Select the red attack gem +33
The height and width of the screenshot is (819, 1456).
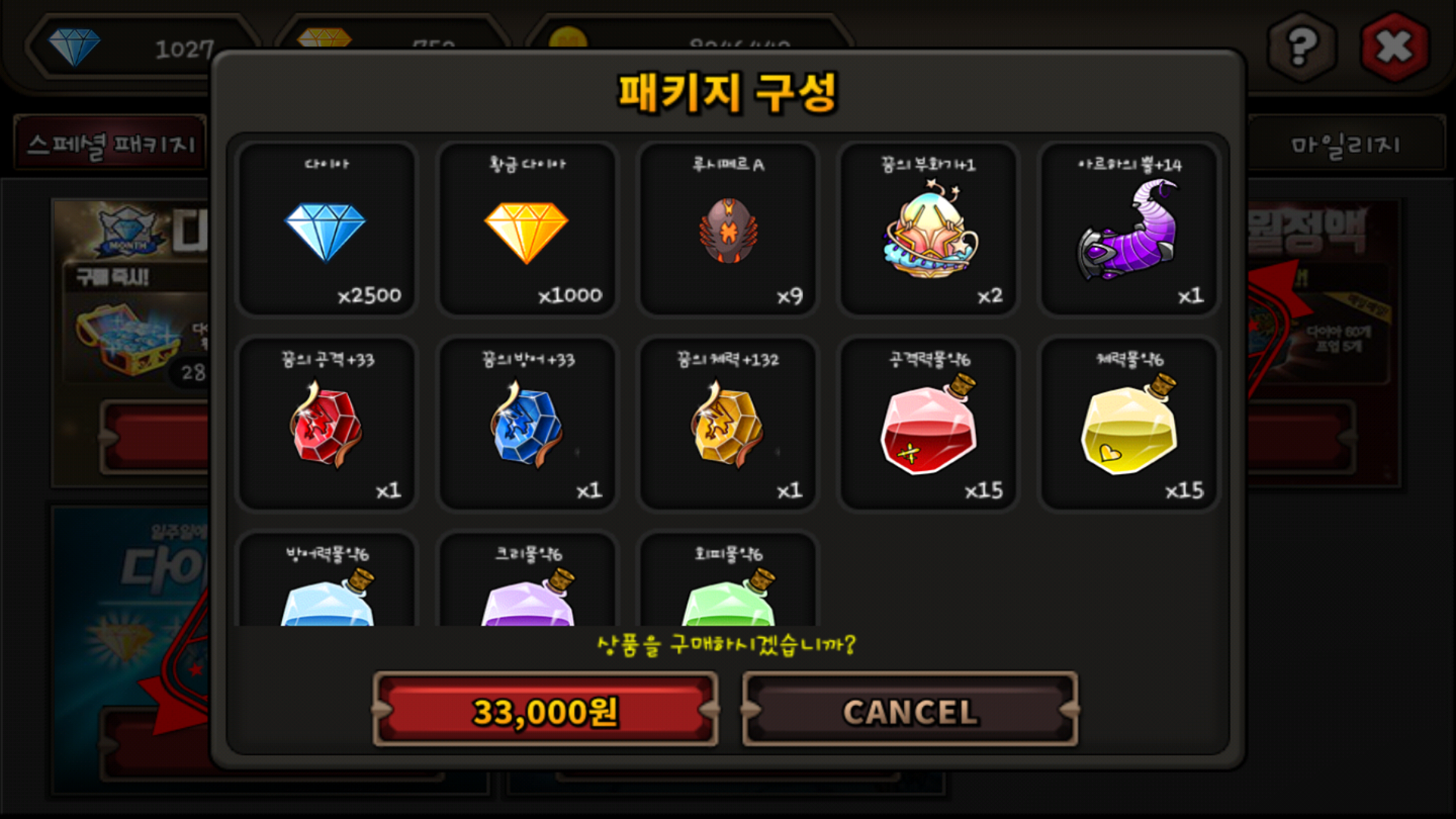click(327, 423)
